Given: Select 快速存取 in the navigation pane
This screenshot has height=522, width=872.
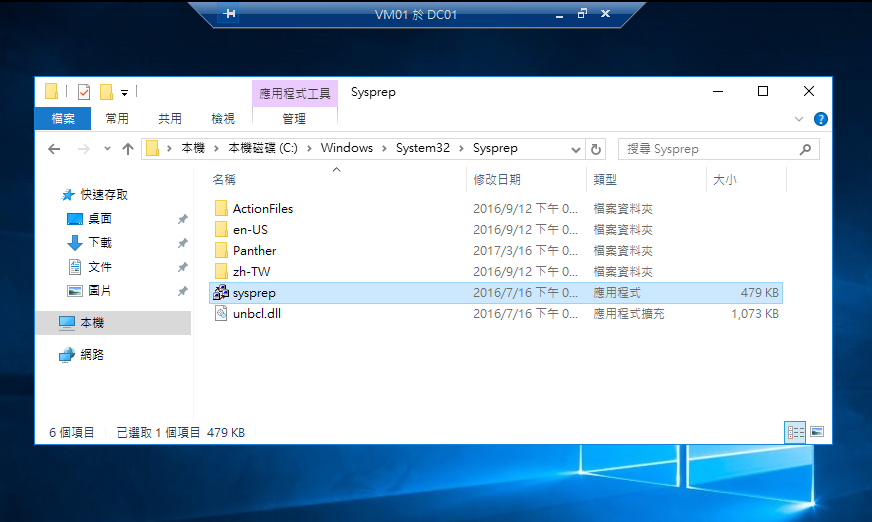Looking at the screenshot, I should 103,195.
